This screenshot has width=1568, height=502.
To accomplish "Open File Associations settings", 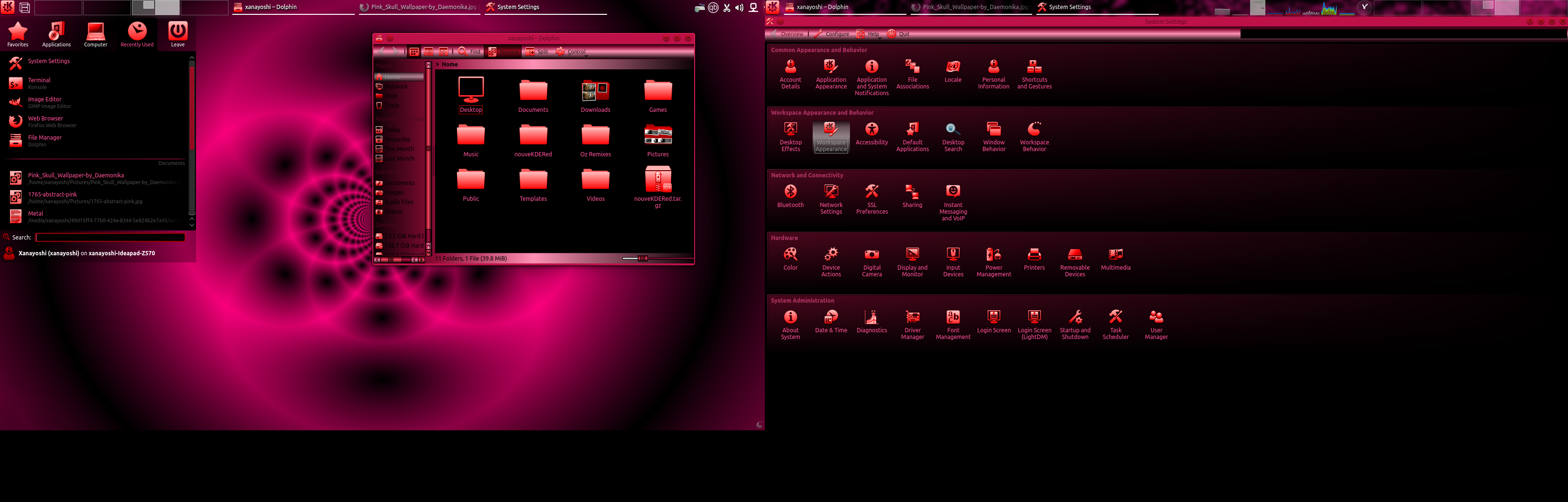I will pos(913,74).
